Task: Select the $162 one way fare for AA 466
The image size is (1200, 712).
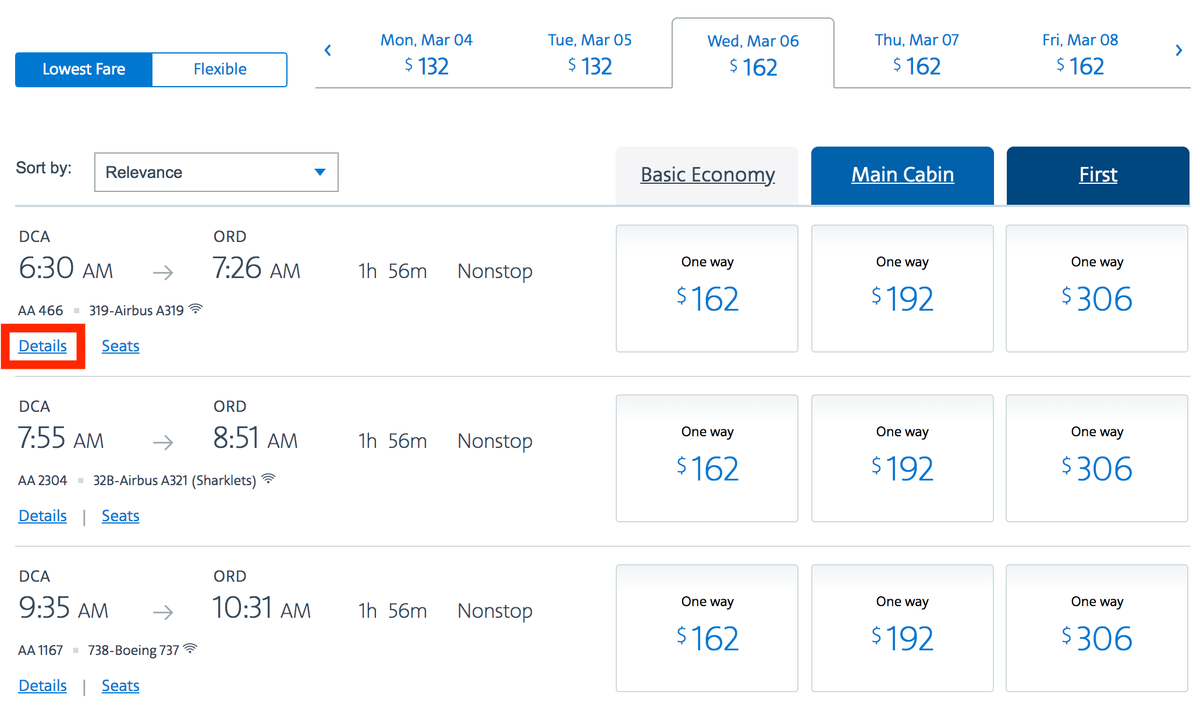Action: click(x=707, y=288)
